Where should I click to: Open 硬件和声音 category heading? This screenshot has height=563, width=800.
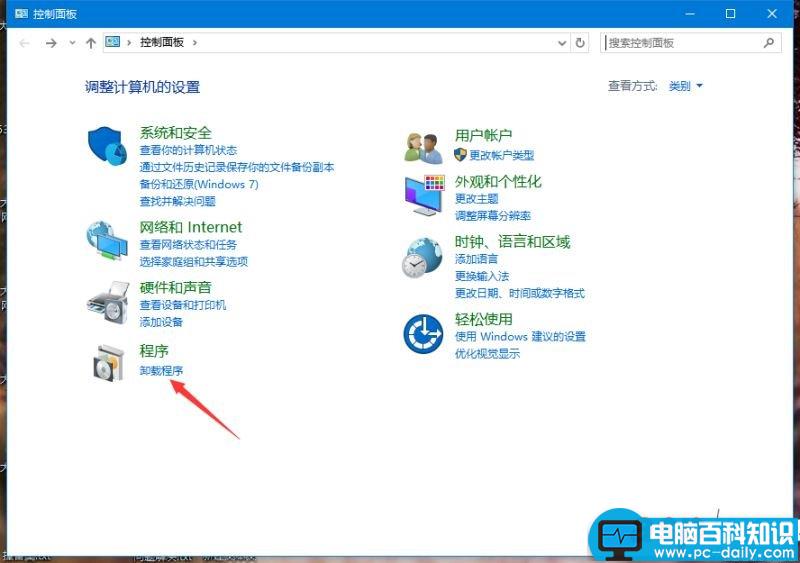click(176, 287)
